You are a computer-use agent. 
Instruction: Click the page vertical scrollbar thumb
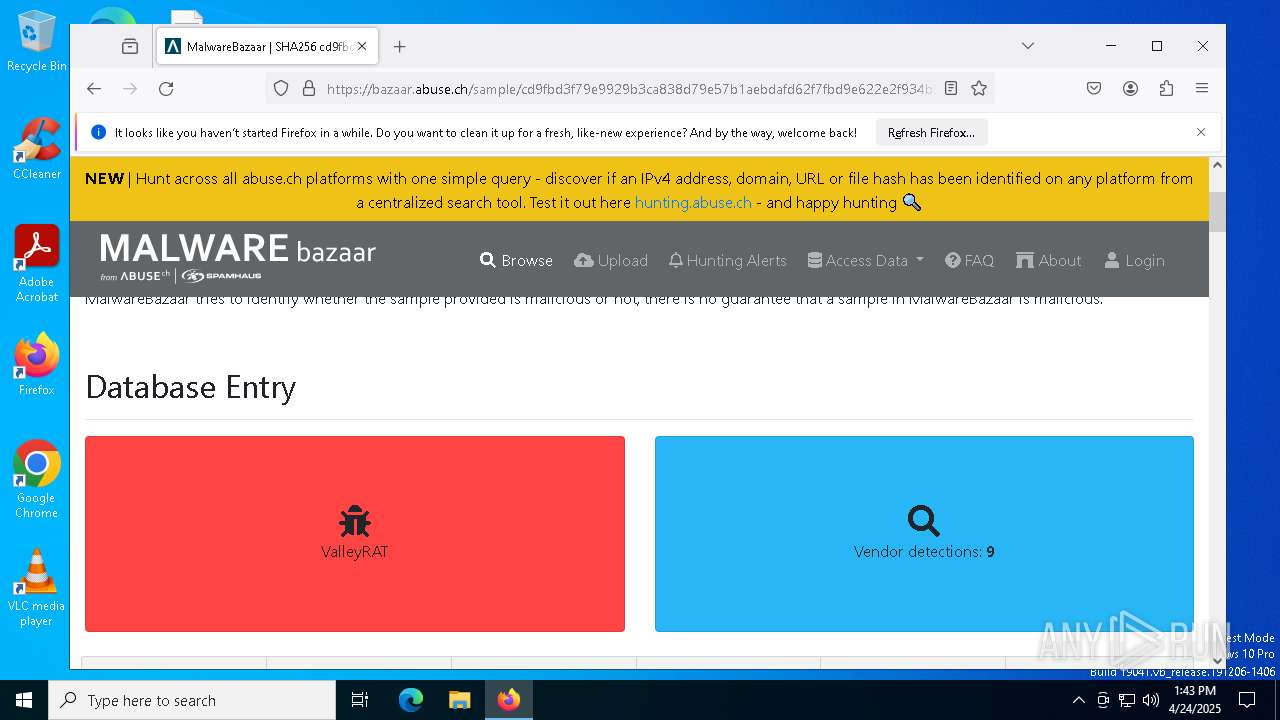[x=1217, y=212]
